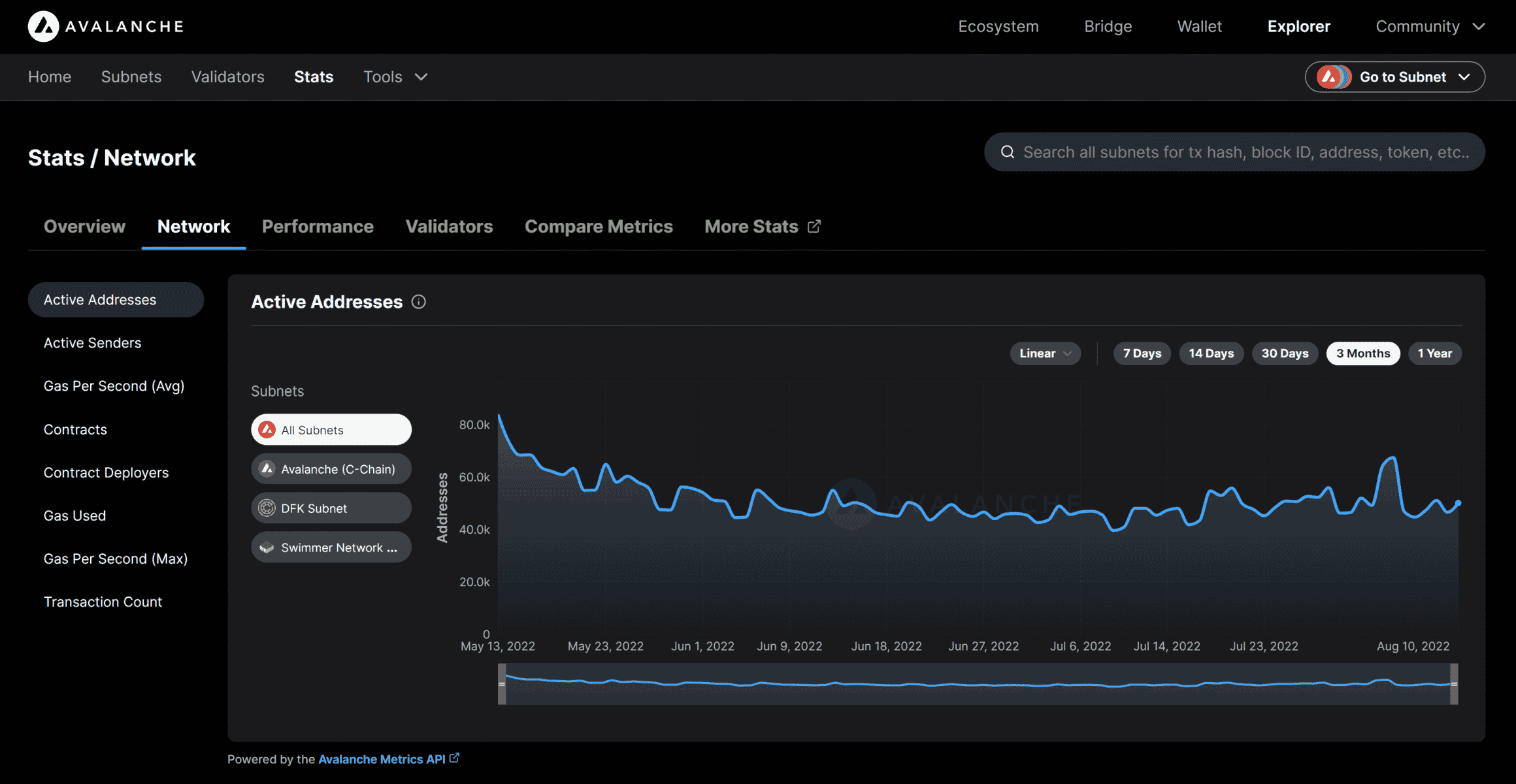Click the search magnifier icon in subnet search bar

[1008, 152]
